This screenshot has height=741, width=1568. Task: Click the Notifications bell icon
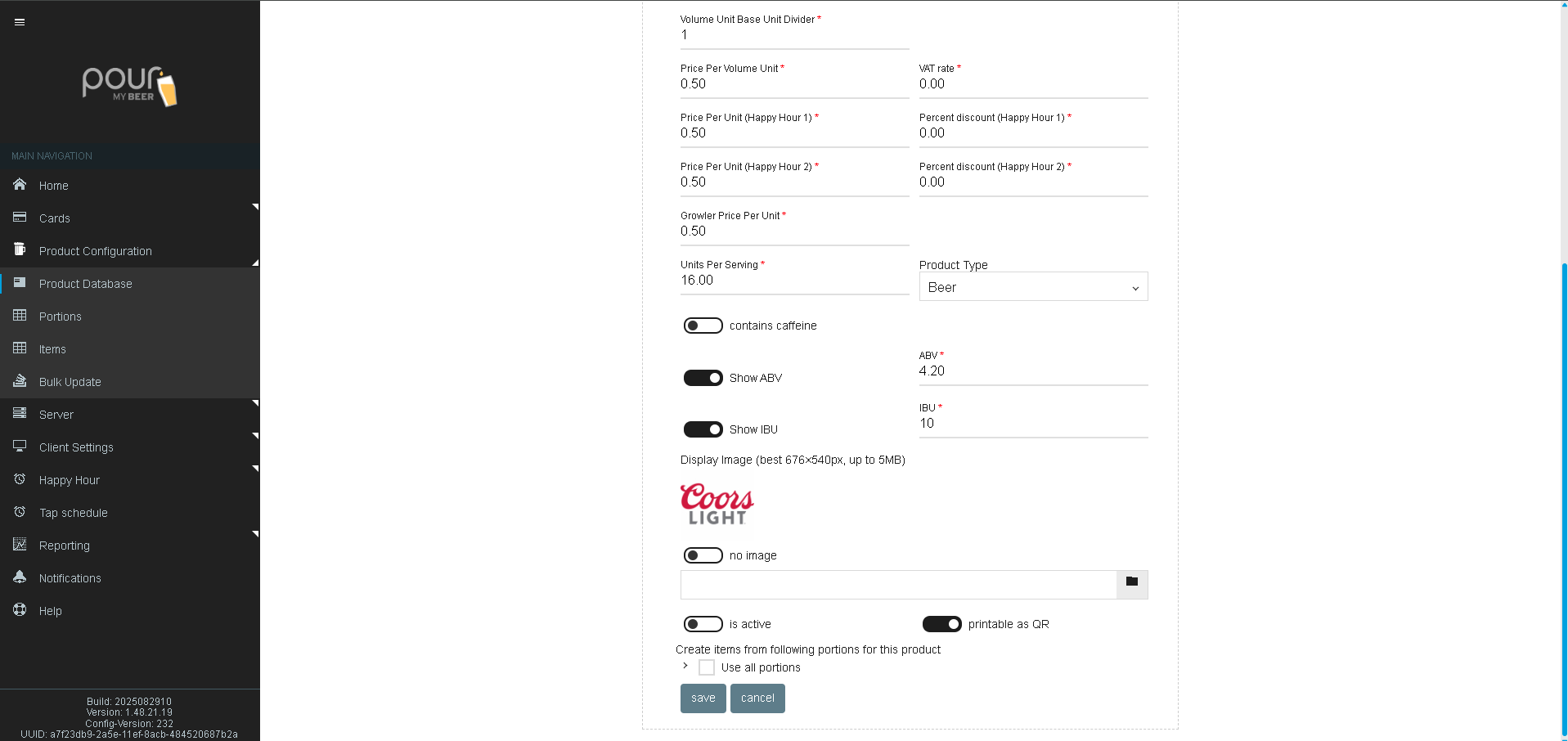pos(20,577)
